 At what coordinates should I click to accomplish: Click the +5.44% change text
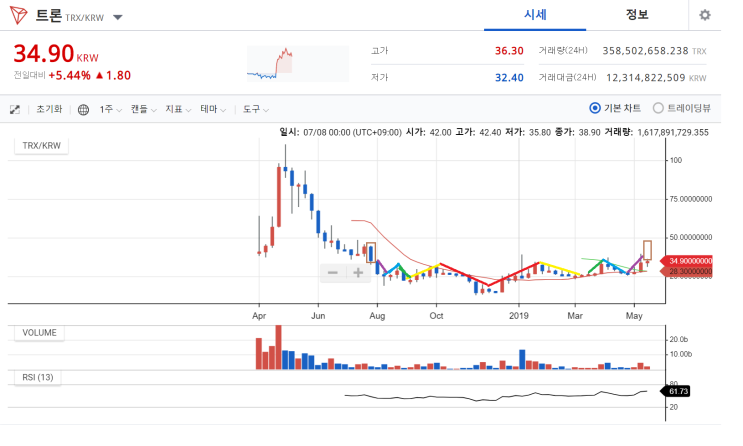point(69,75)
